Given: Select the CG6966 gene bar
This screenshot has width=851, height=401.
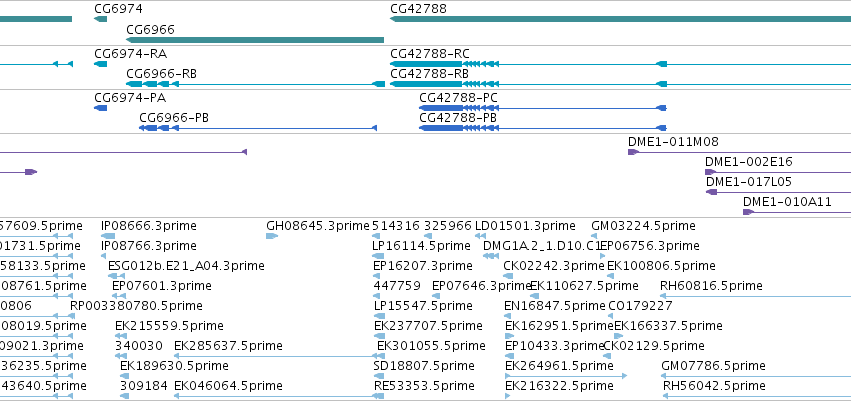Looking at the screenshot, I should (255, 40).
